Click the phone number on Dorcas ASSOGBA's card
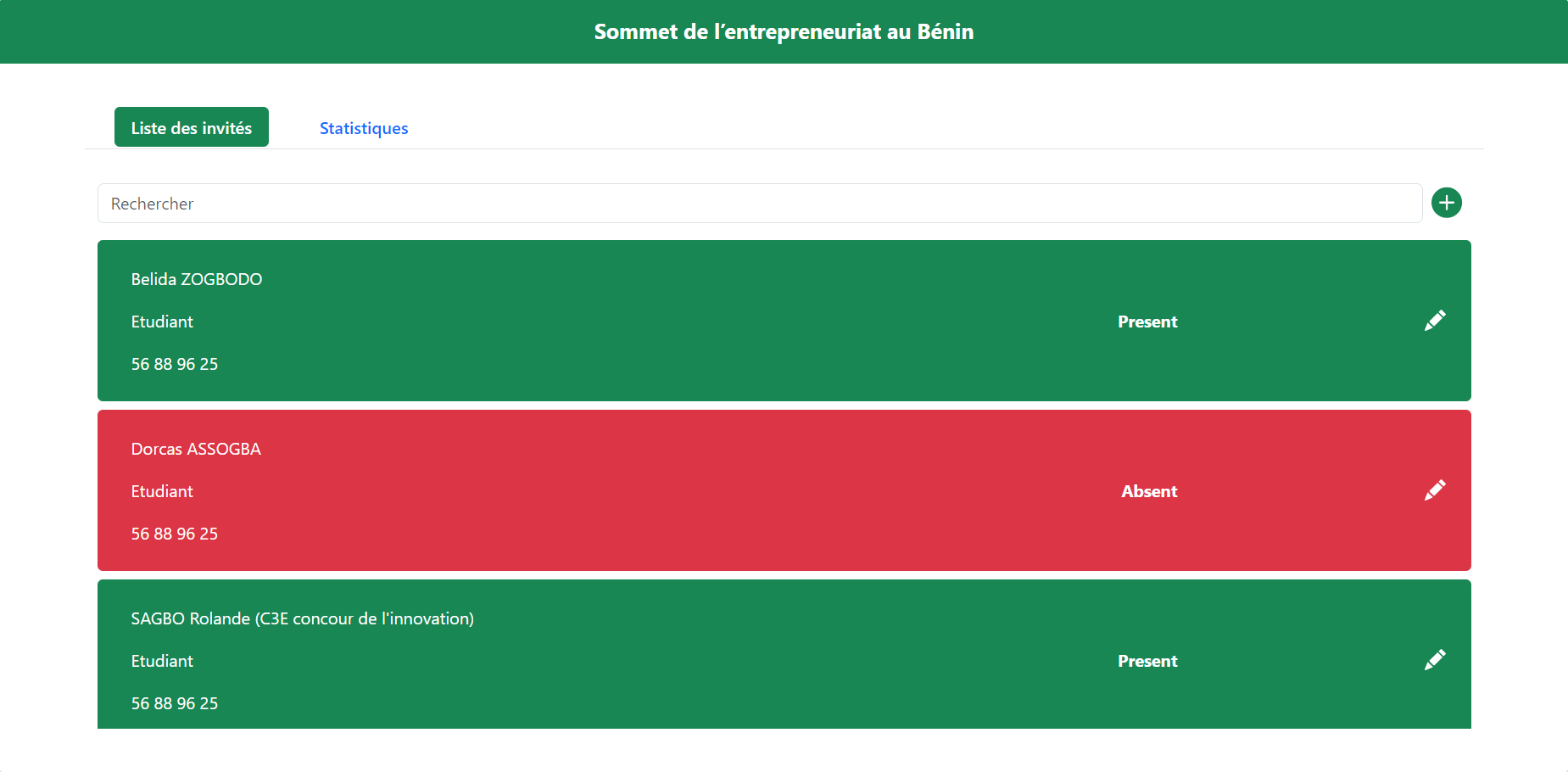 click(175, 534)
